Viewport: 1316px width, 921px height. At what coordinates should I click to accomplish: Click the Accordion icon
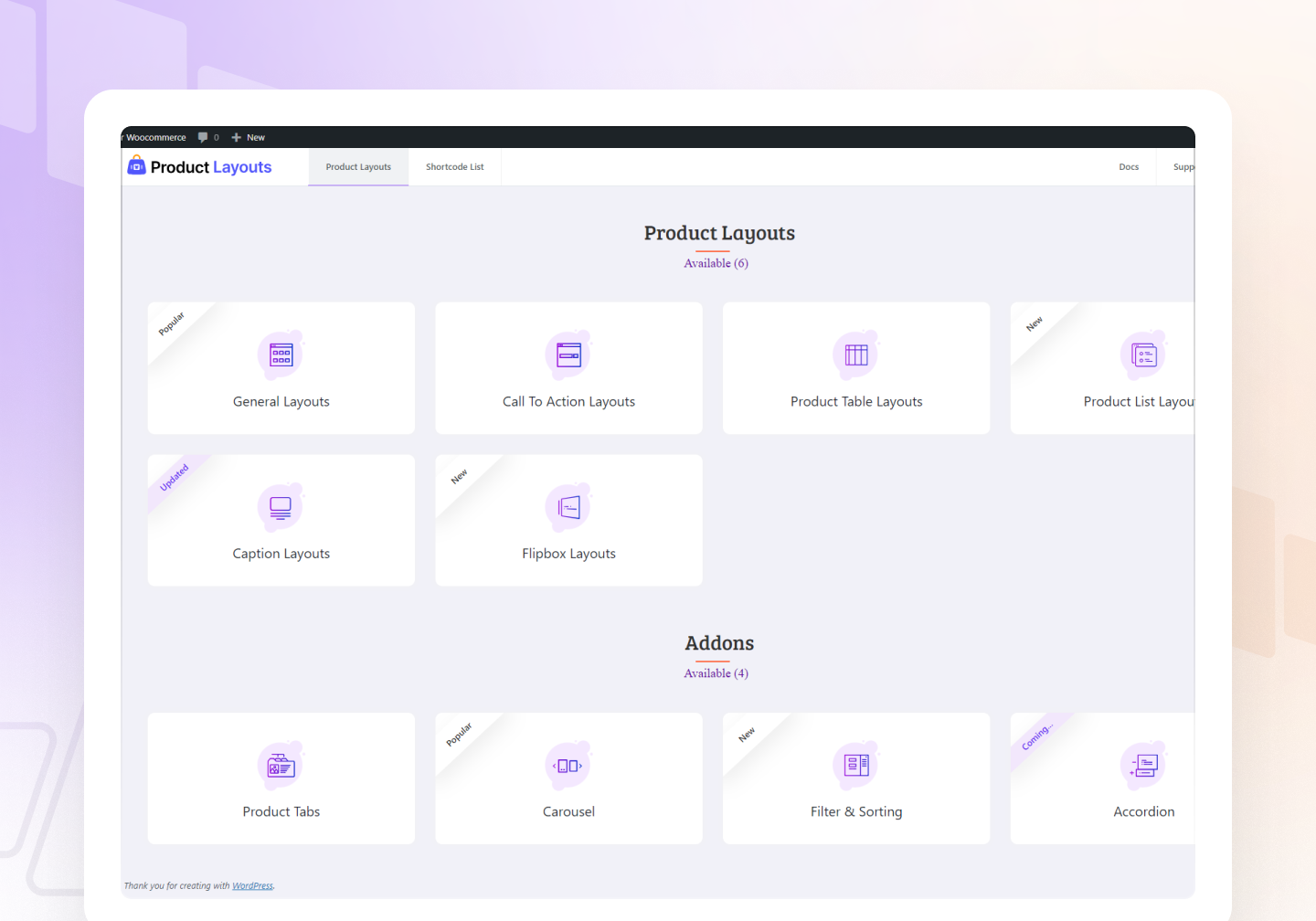coord(1143,766)
